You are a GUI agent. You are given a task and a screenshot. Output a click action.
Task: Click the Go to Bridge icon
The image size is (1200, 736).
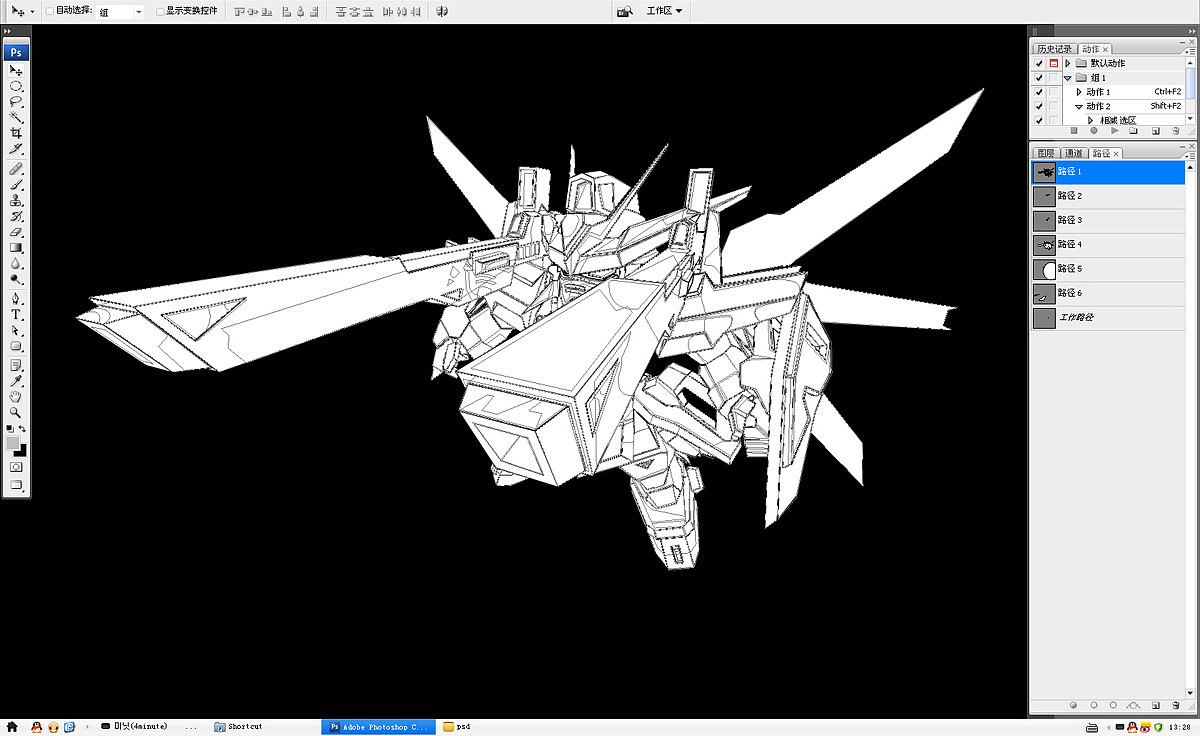click(x=624, y=11)
